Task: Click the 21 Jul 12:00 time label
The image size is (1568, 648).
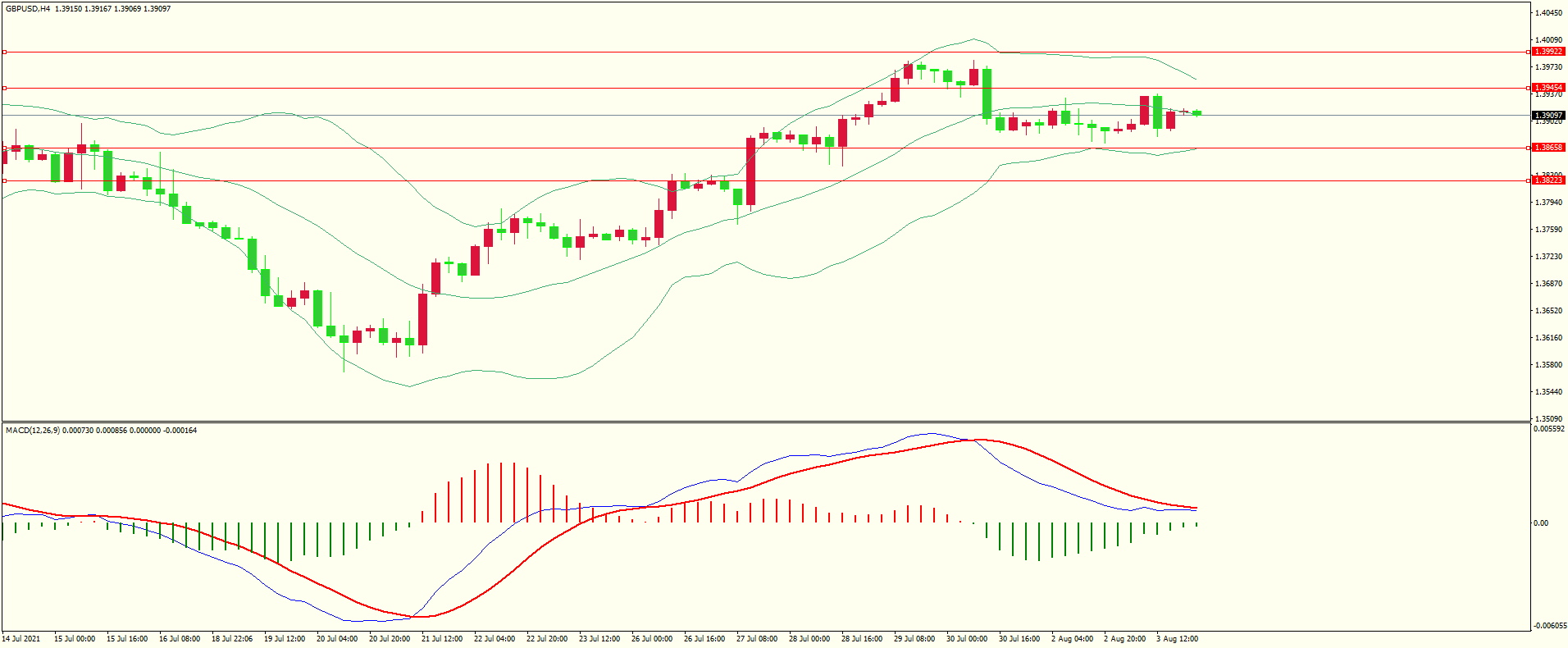Action: [442, 639]
